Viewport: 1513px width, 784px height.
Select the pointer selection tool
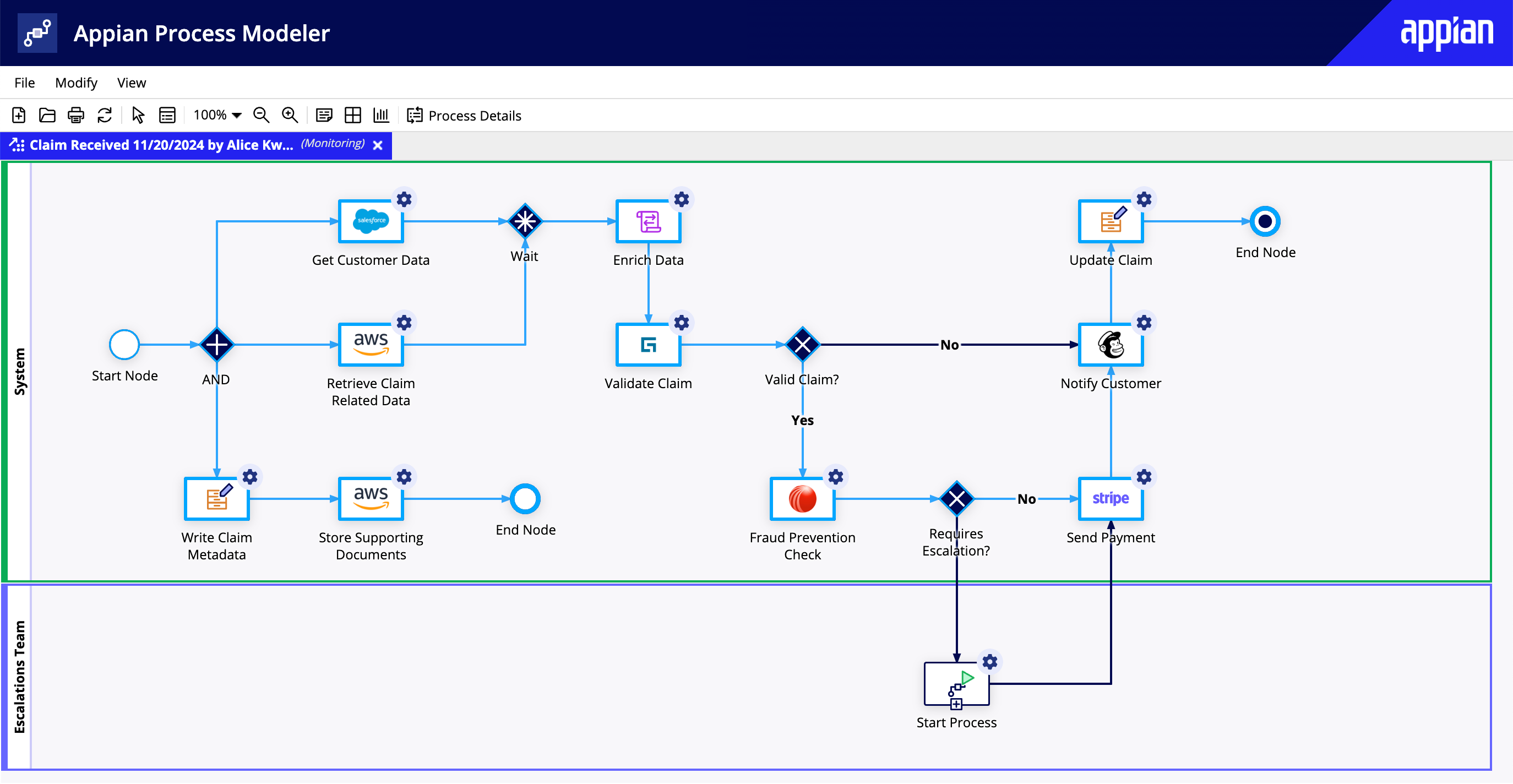pos(138,115)
